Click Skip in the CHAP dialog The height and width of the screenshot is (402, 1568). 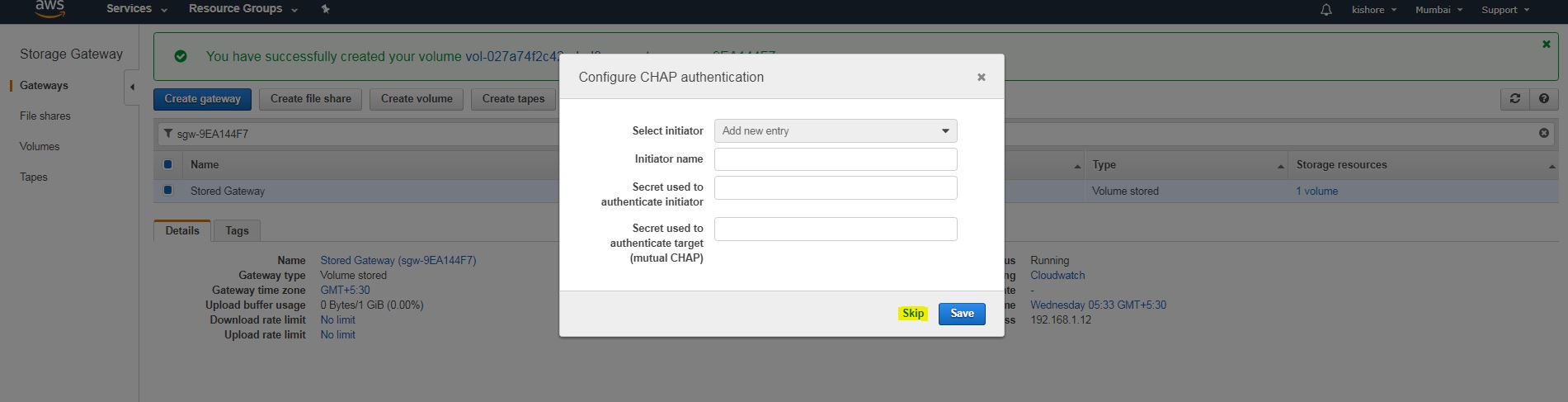(x=913, y=314)
